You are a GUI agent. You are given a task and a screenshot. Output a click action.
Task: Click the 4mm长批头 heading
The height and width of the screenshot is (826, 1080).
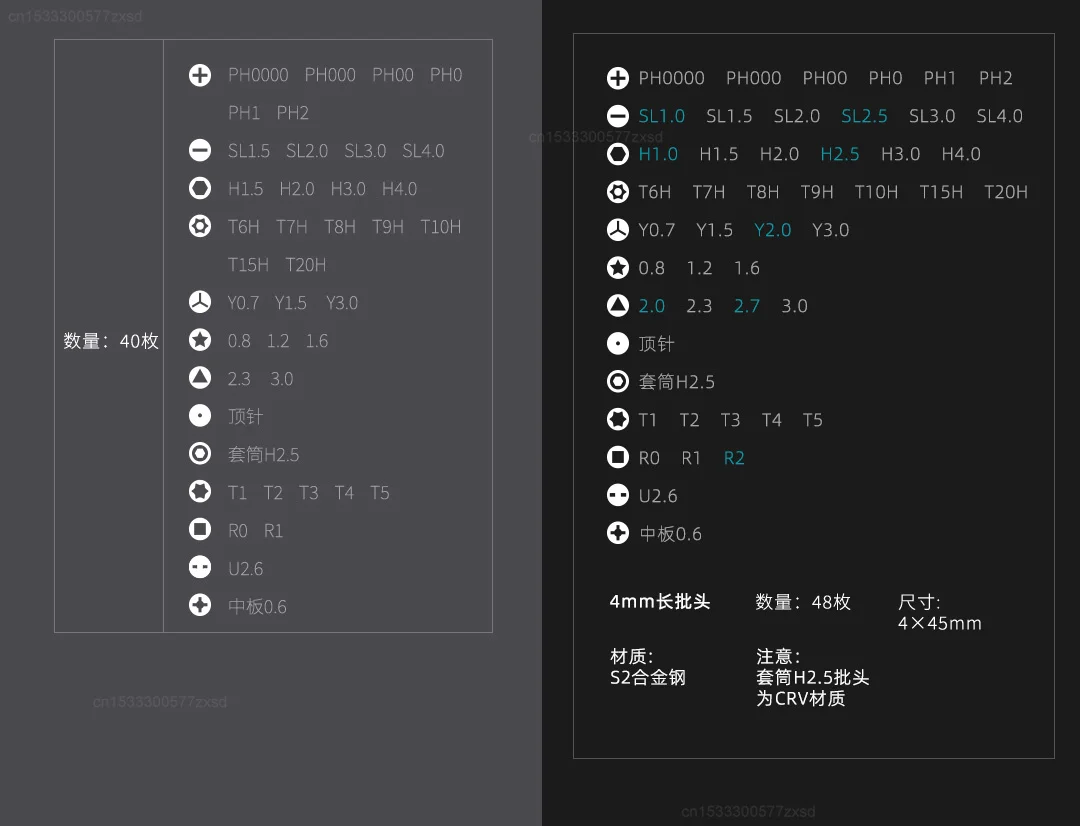(660, 601)
